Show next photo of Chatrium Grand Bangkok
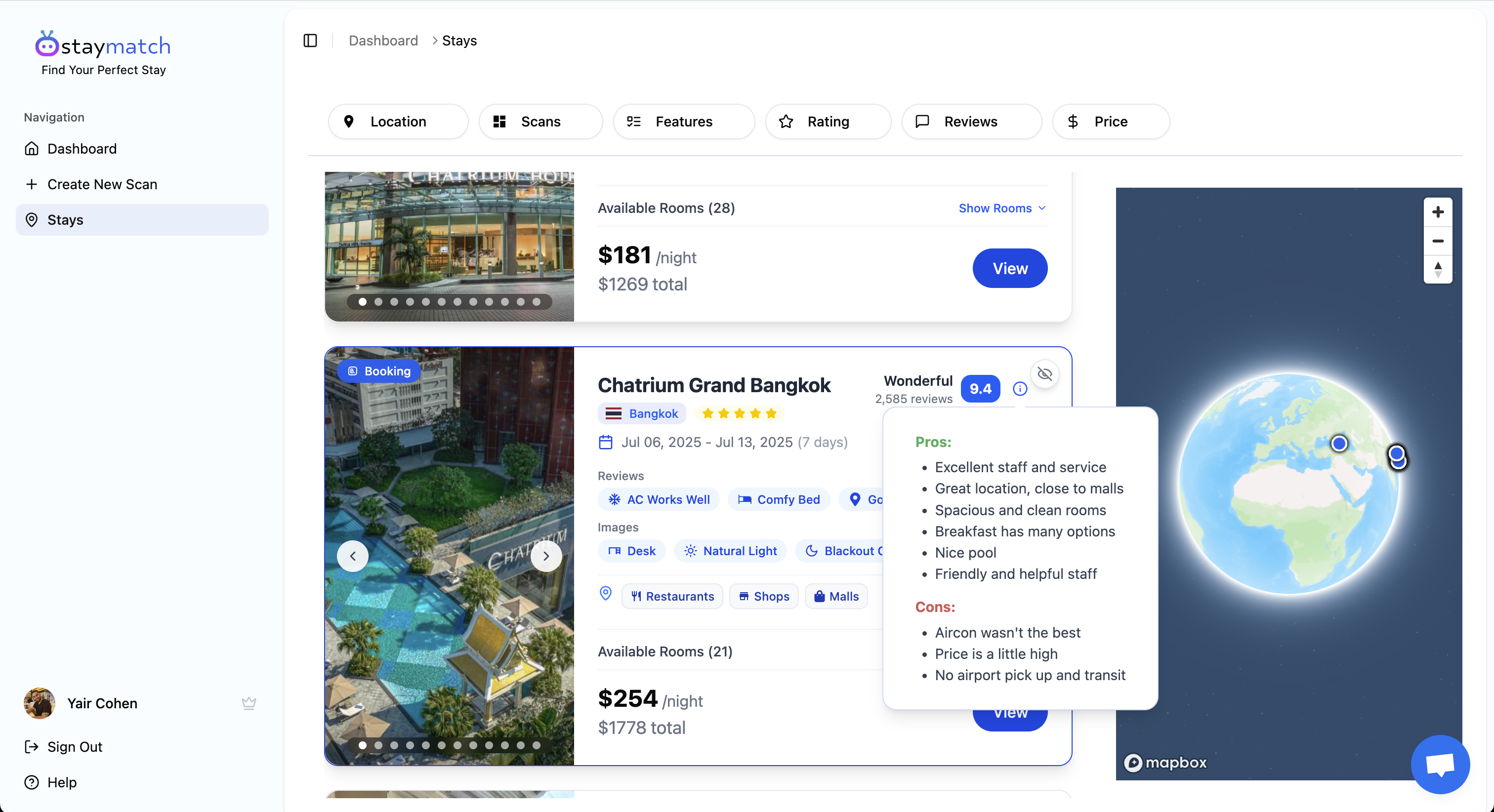 tap(546, 556)
